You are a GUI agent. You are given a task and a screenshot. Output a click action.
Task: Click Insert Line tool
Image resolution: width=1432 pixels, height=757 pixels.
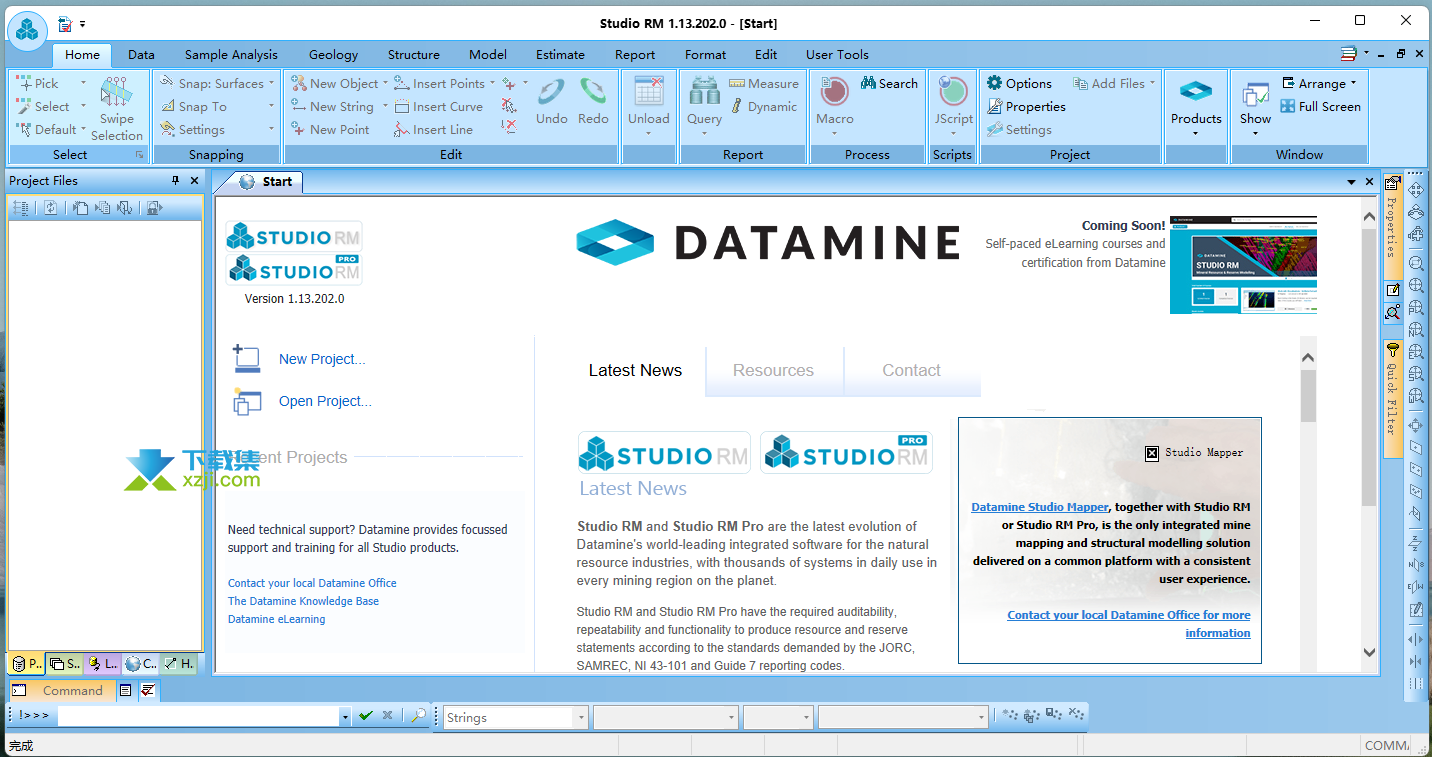433,130
